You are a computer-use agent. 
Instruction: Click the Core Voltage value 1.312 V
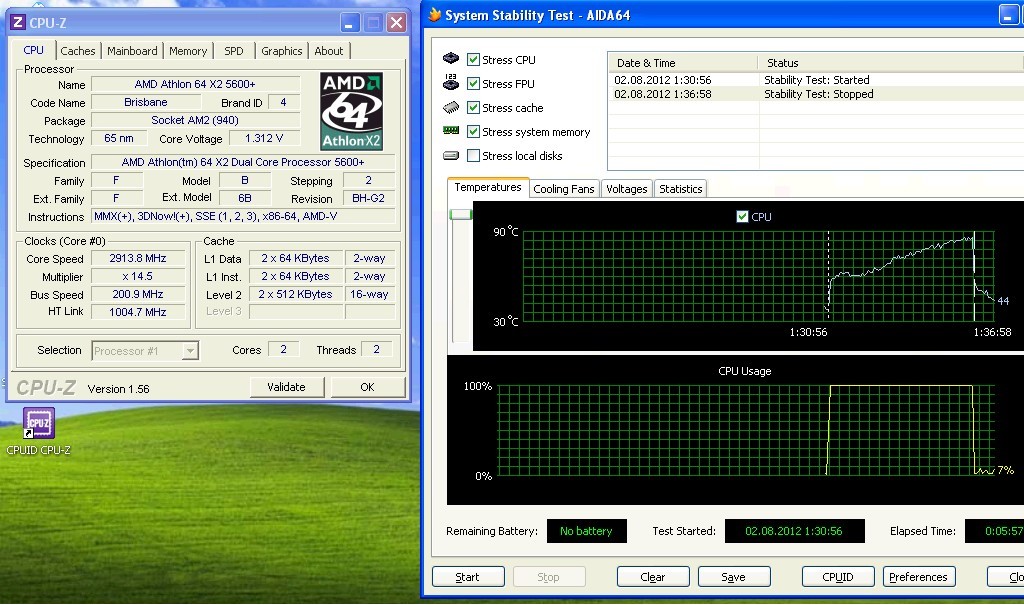point(264,139)
